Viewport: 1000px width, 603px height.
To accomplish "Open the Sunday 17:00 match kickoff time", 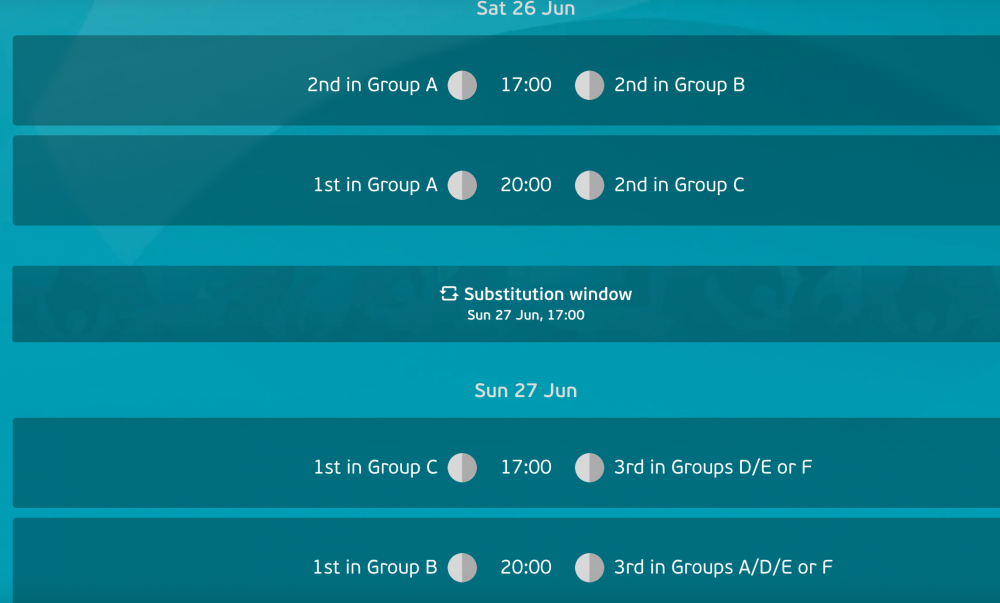I will tap(526, 467).
